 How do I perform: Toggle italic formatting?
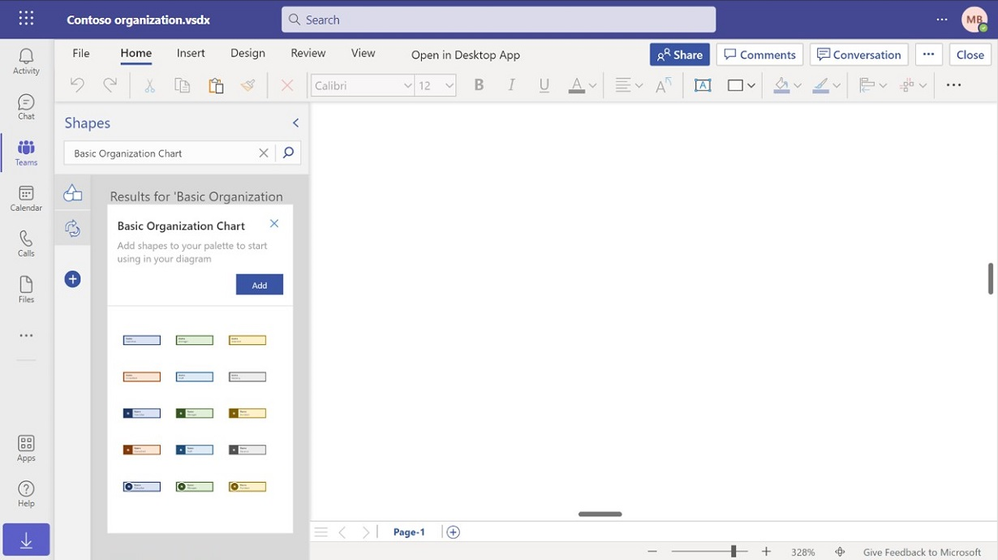(511, 85)
